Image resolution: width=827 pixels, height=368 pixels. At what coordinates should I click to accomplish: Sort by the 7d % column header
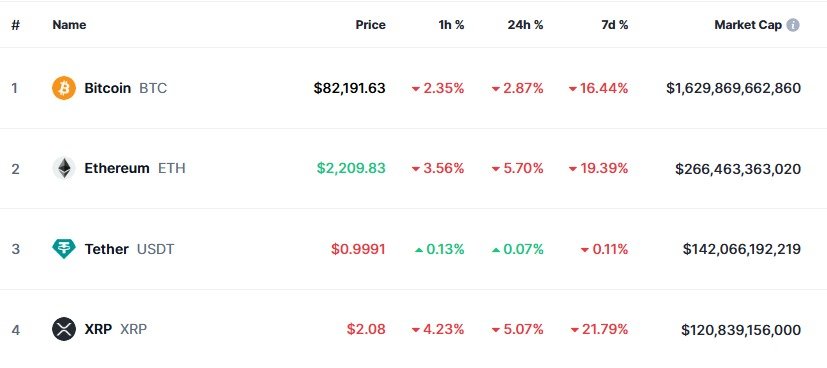(614, 25)
